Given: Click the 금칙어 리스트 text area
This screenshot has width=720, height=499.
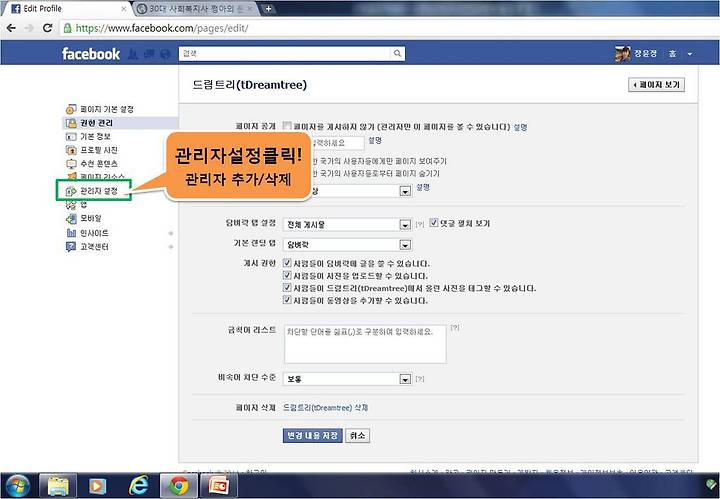Looking at the screenshot, I should pos(365,344).
